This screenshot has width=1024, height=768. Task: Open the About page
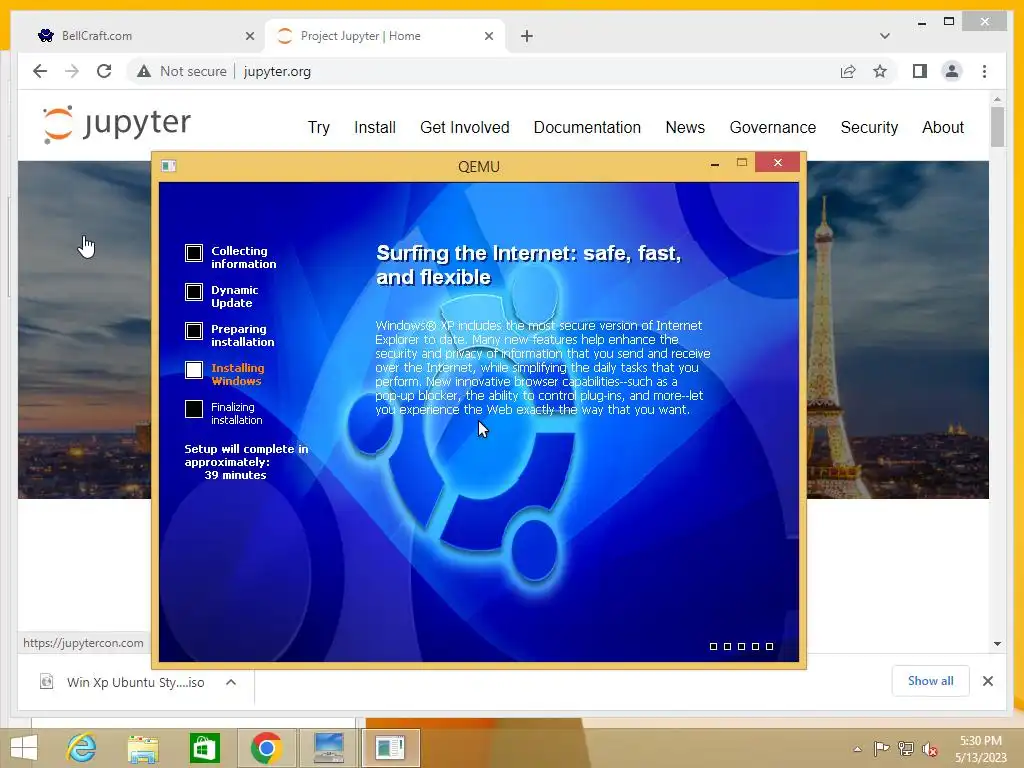[x=943, y=127]
